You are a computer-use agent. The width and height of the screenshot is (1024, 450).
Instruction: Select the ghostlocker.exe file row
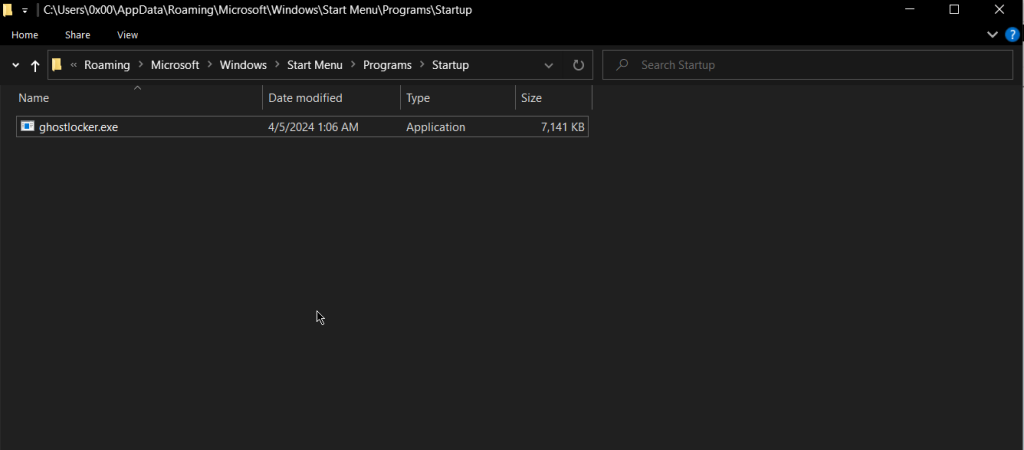point(302,127)
